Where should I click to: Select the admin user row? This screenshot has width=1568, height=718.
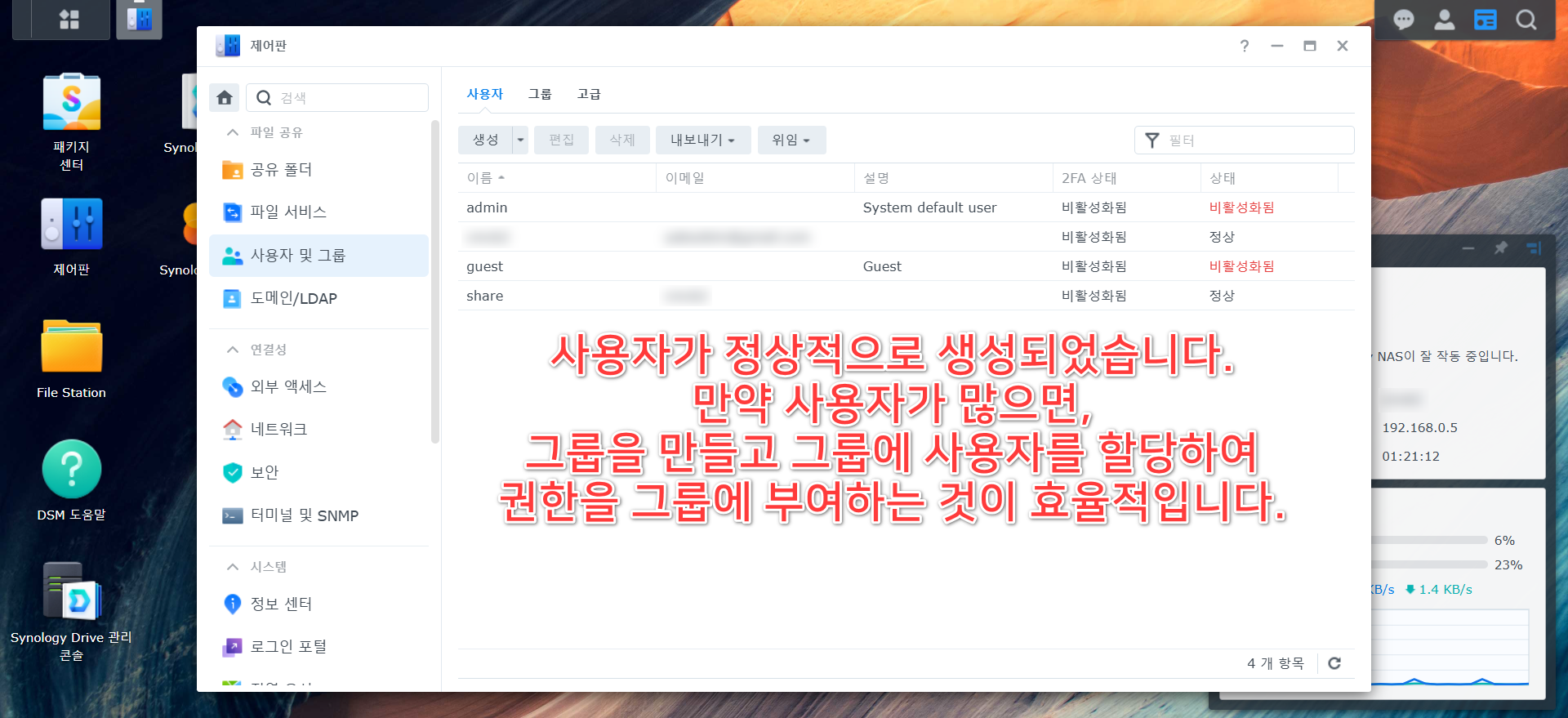tap(906, 207)
